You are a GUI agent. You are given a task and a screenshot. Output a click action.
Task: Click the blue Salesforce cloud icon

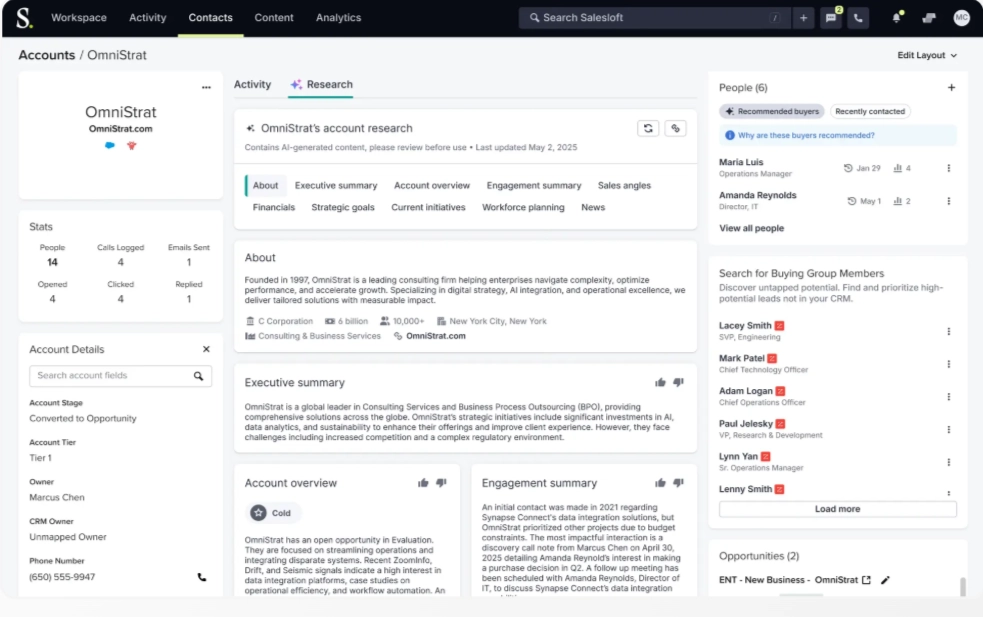point(110,145)
